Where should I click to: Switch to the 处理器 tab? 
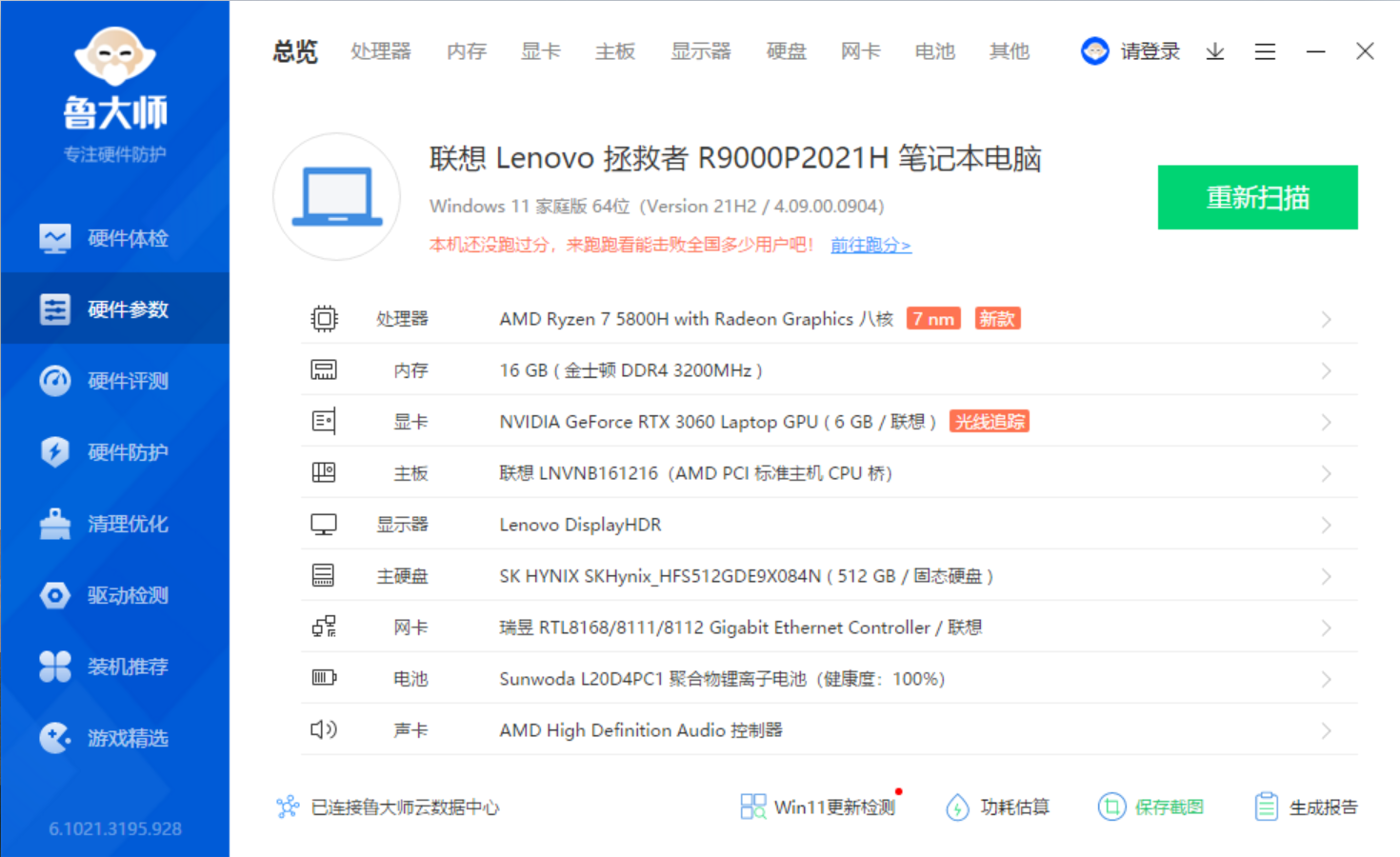click(x=381, y=51)
